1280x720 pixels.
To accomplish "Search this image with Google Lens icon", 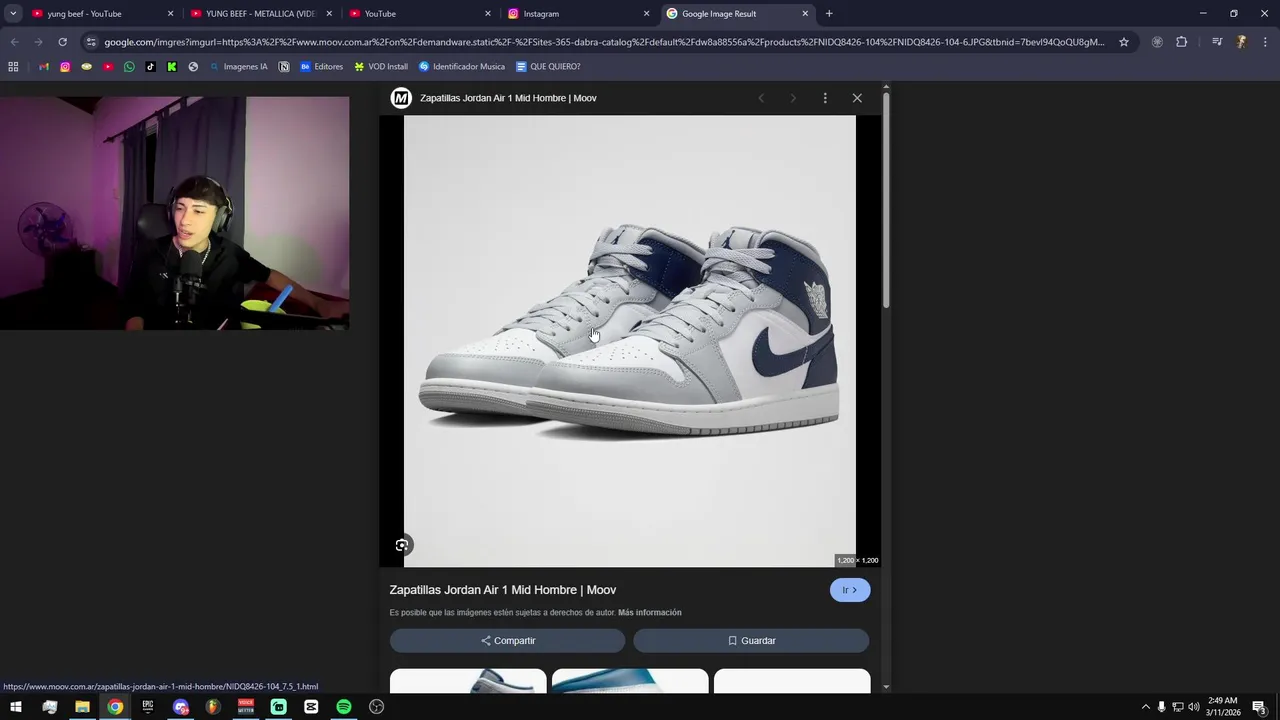I will pyautogui.click(x=402, y=545).
